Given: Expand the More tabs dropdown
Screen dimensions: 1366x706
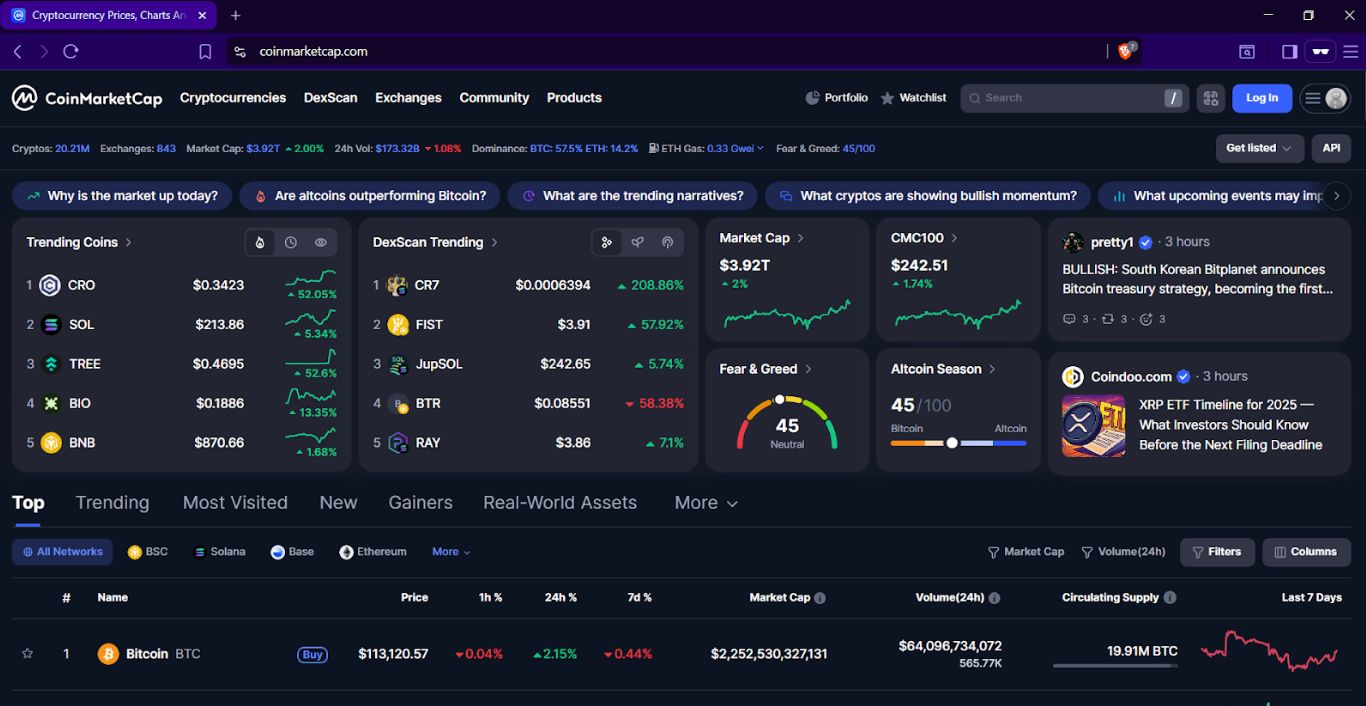Looking at the screenshot, I should [706, 503].
